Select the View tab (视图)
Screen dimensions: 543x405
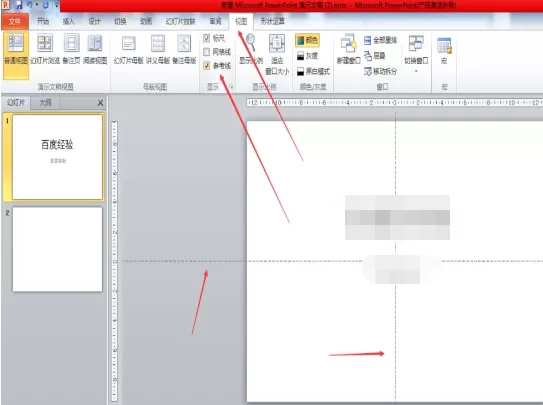click(x=241, y=21)
